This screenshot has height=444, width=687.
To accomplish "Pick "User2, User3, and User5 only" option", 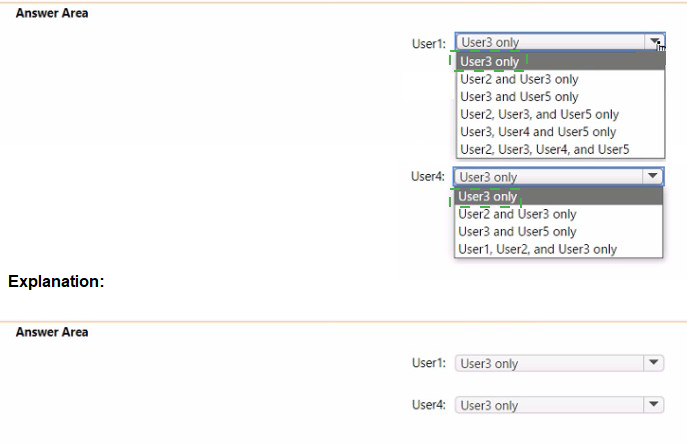I will (x=560, y=114).
